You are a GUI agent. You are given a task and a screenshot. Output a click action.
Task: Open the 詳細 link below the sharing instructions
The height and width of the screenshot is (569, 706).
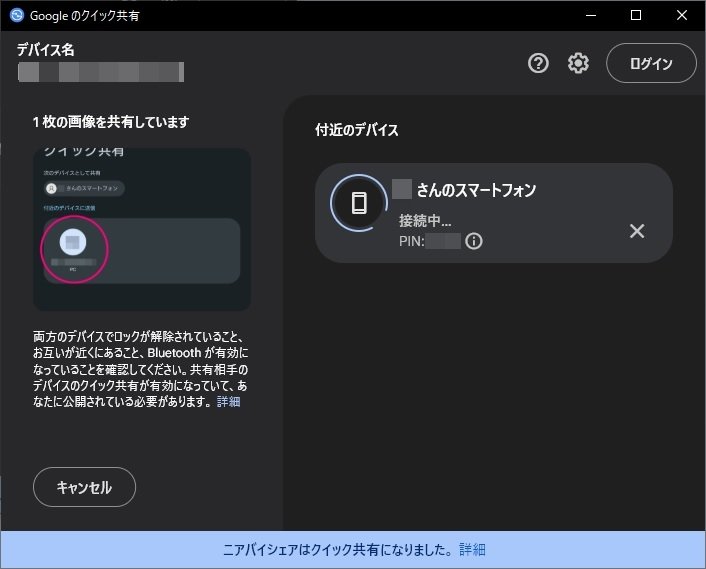tap(229, 402)
